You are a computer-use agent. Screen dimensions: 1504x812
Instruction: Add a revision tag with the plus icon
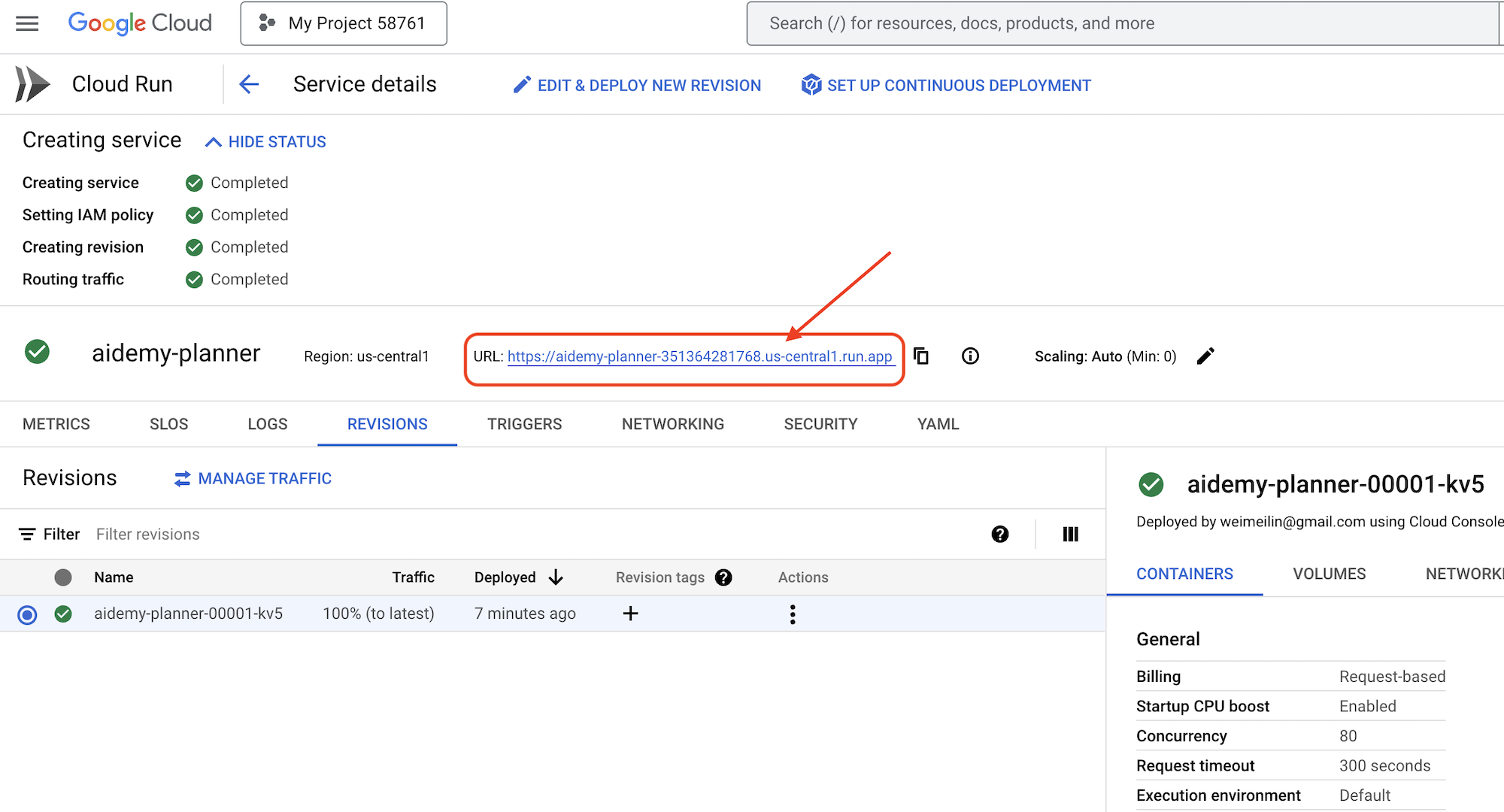[x=630, y=614]
